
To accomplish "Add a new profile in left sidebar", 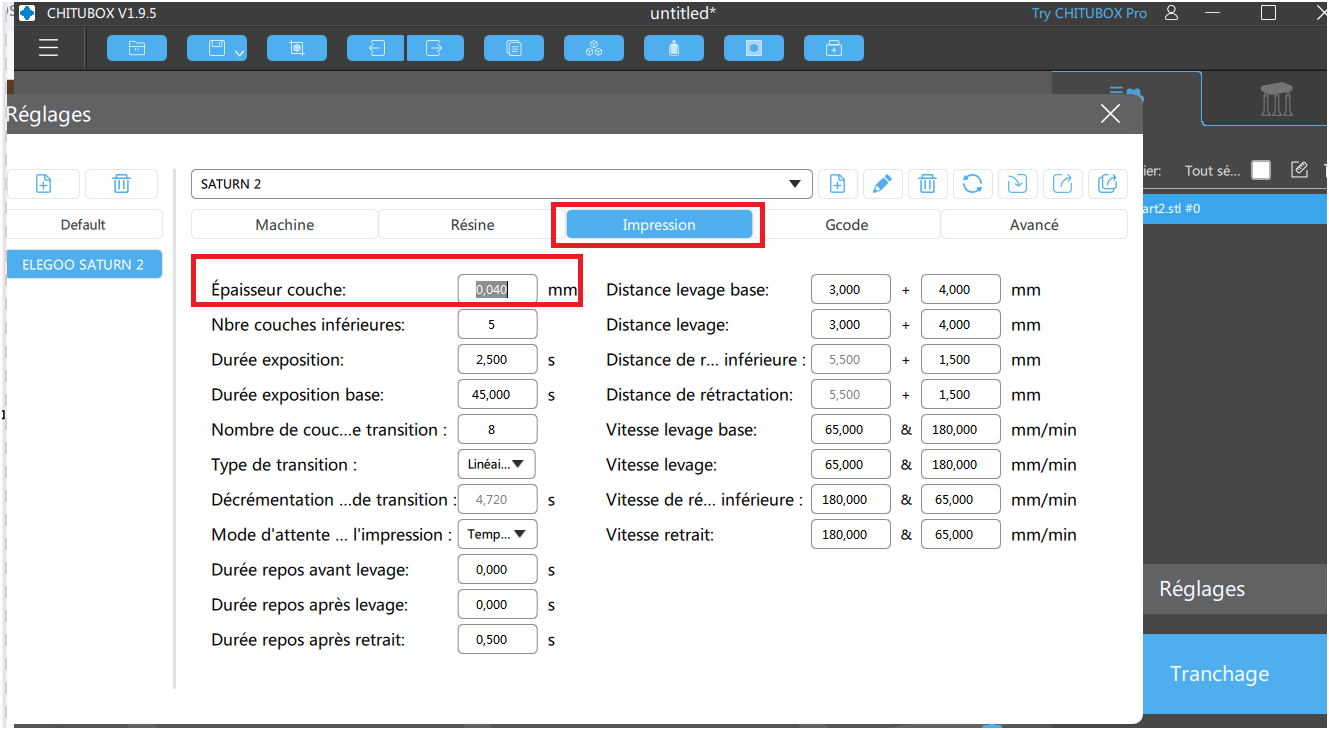I will click(x=44, y=184).
